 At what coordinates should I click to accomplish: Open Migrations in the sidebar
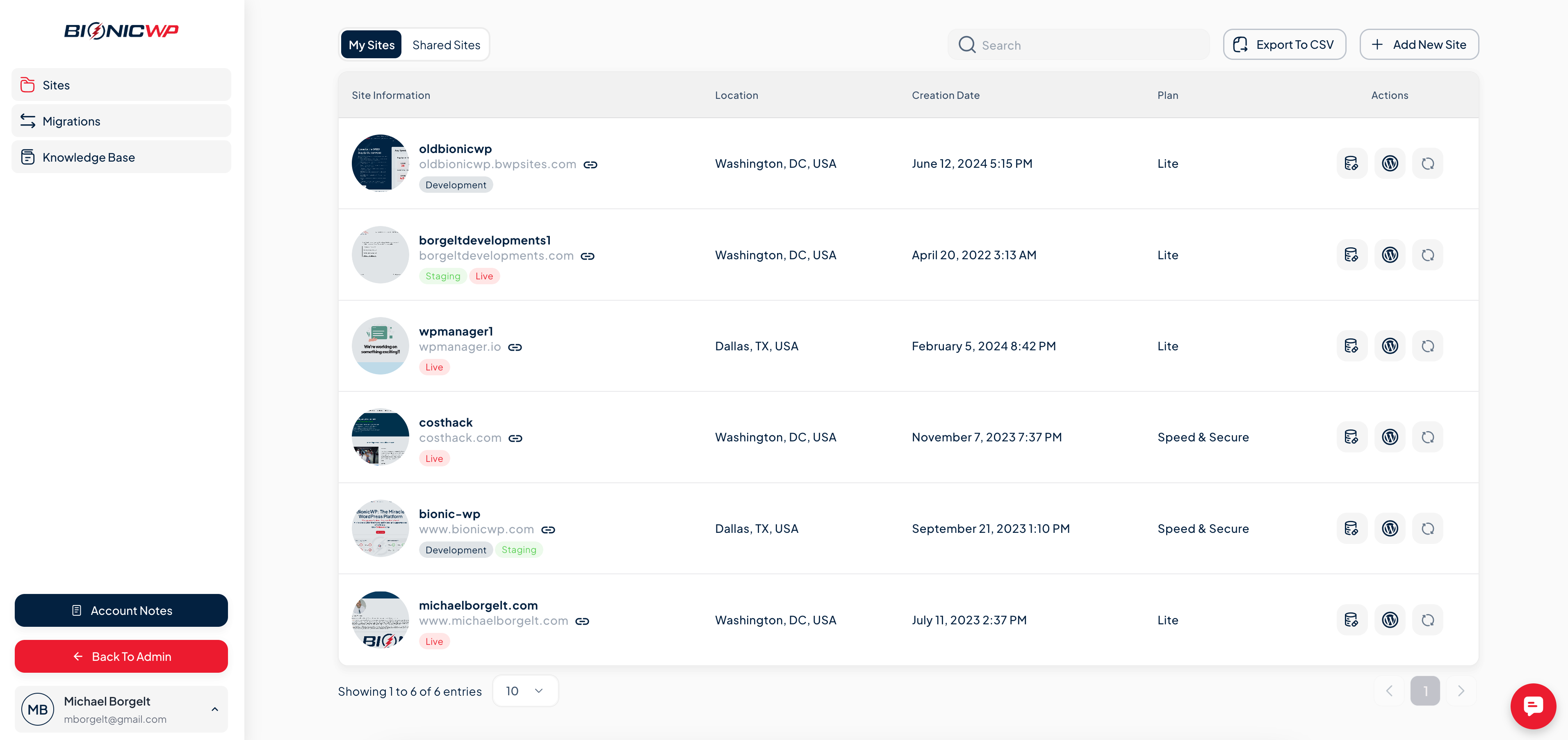click(121, 121)
